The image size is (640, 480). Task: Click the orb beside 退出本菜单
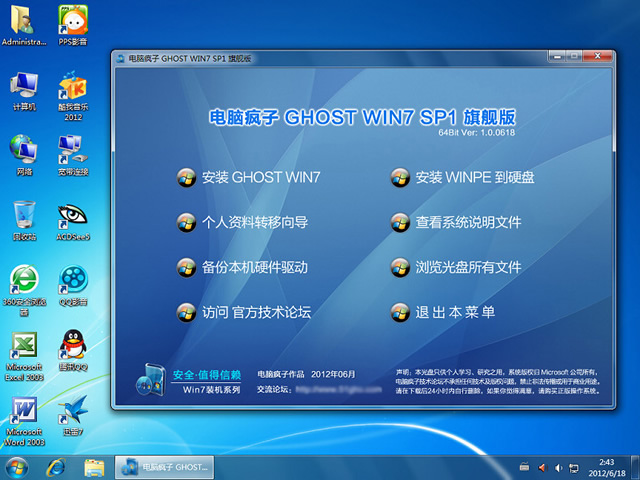400,312
